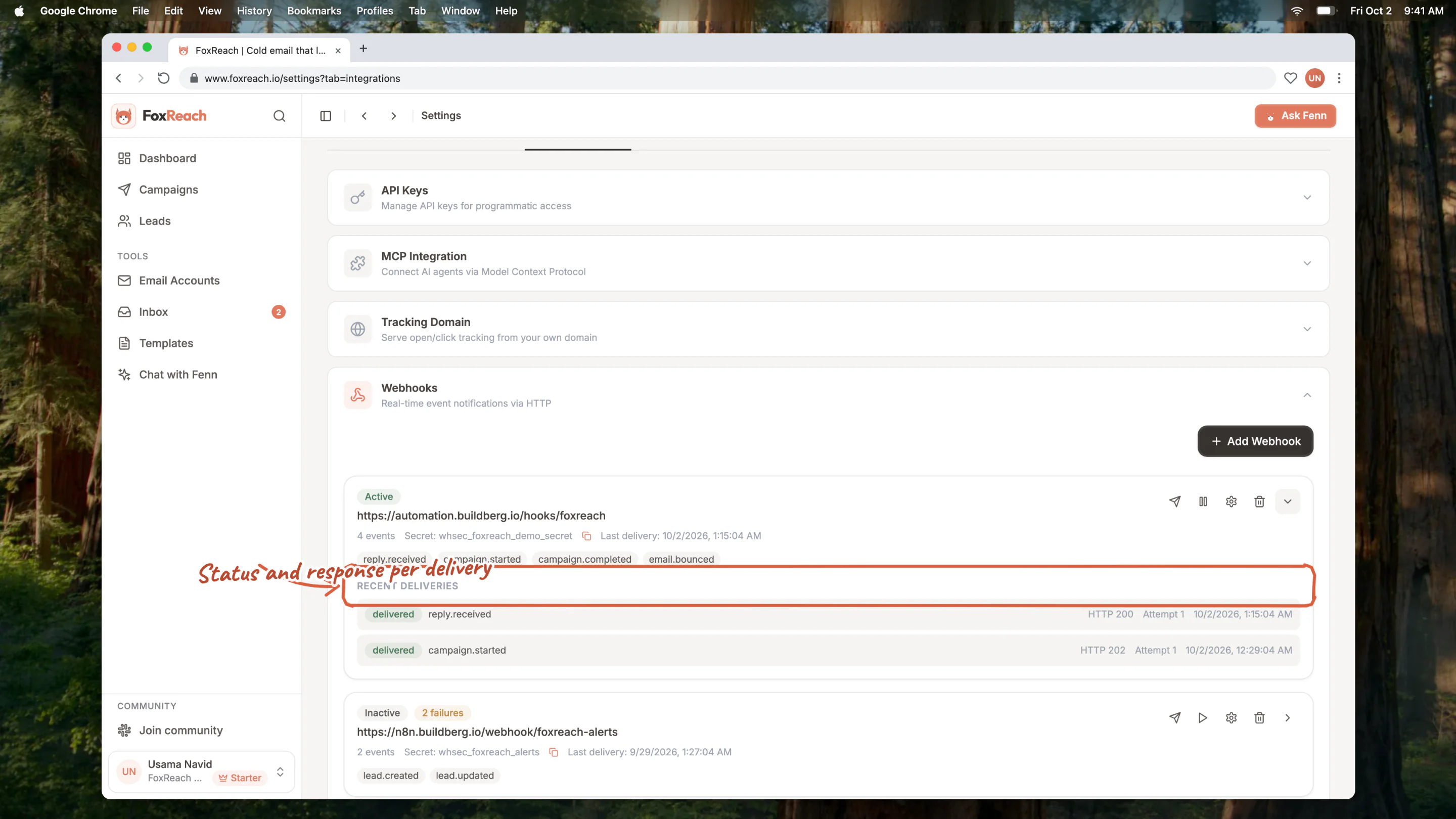Open Ask Fenn assistant
The width and height of the screenshot is (1456, 819).
(x=1295, y=116)
